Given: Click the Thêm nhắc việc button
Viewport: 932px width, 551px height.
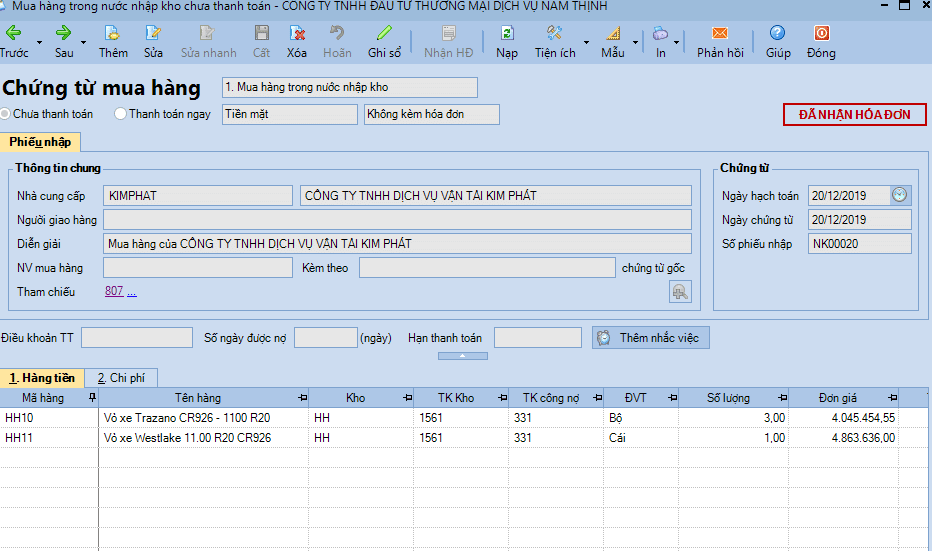Looking at the screenshot, I should (650, 338).
